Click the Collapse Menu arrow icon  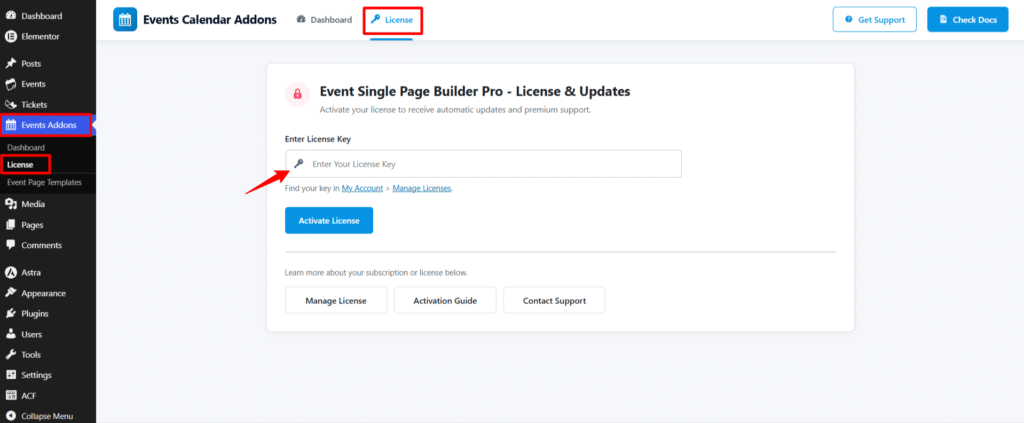[10, 416]
